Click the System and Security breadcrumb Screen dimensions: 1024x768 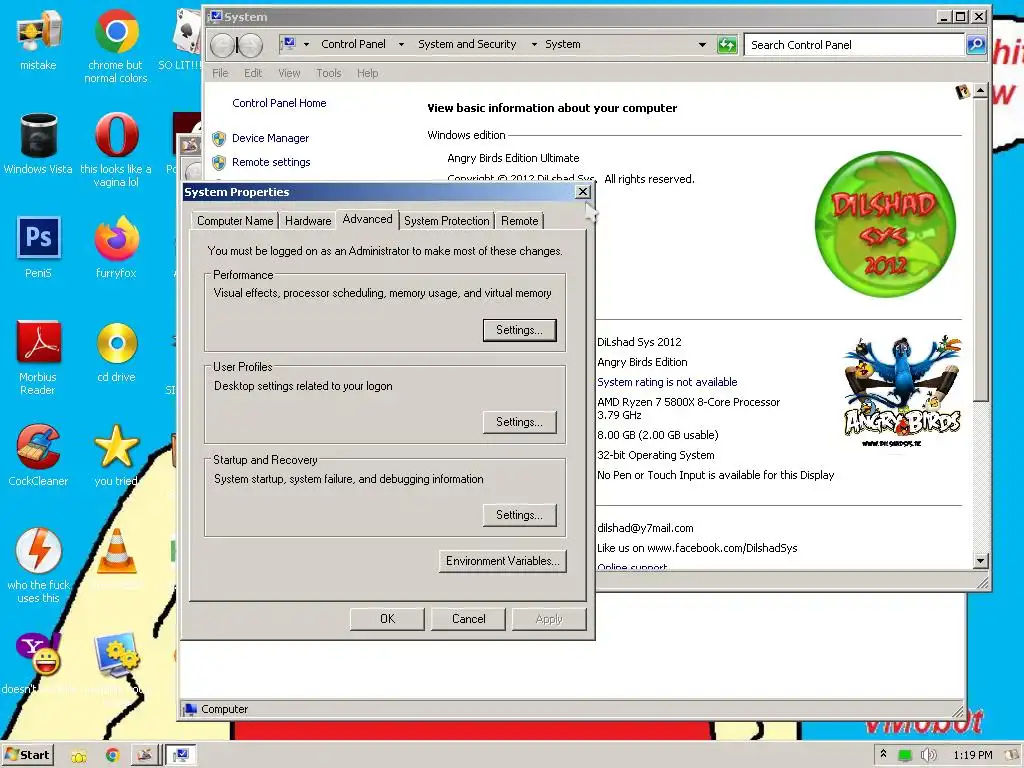(467, 44)
